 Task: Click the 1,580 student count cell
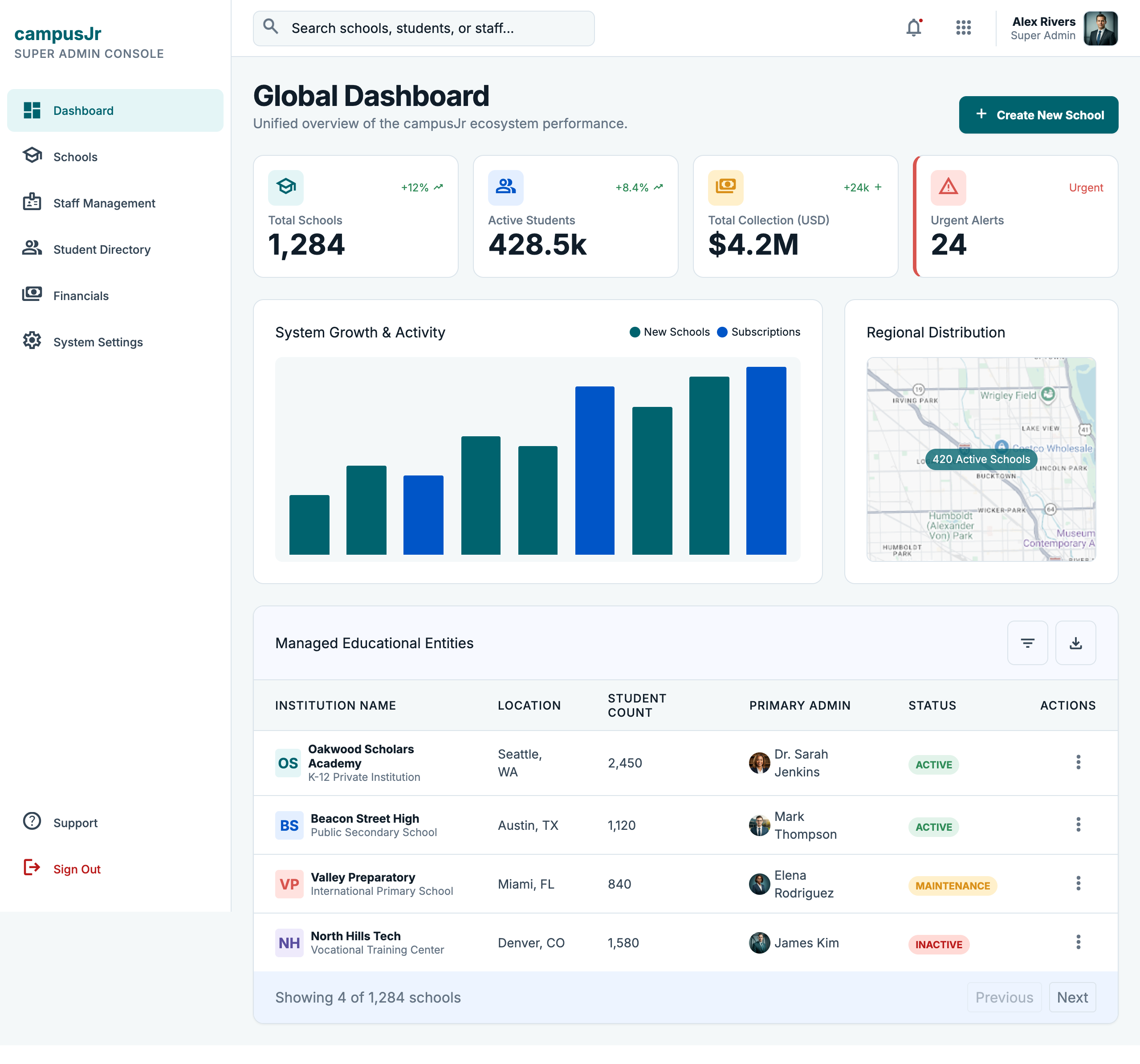623,942
